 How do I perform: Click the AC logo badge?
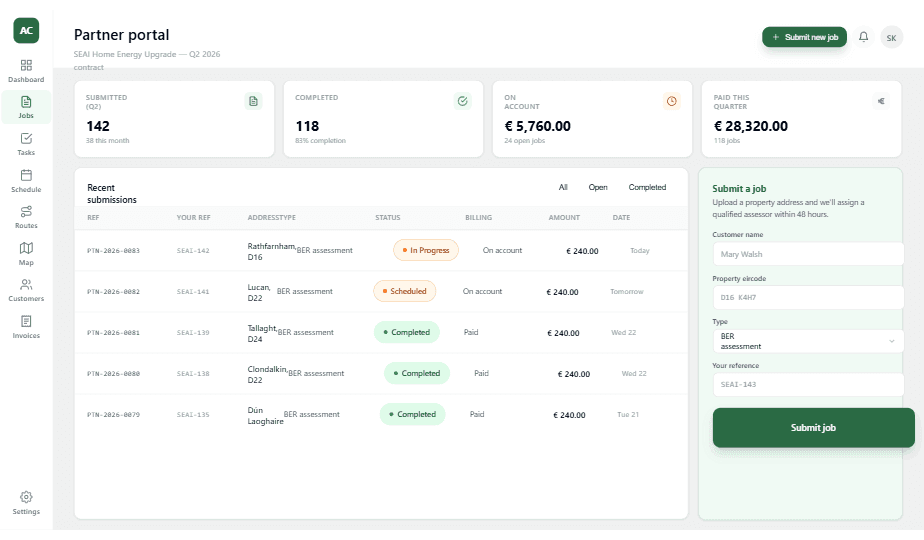pos(26,31)
